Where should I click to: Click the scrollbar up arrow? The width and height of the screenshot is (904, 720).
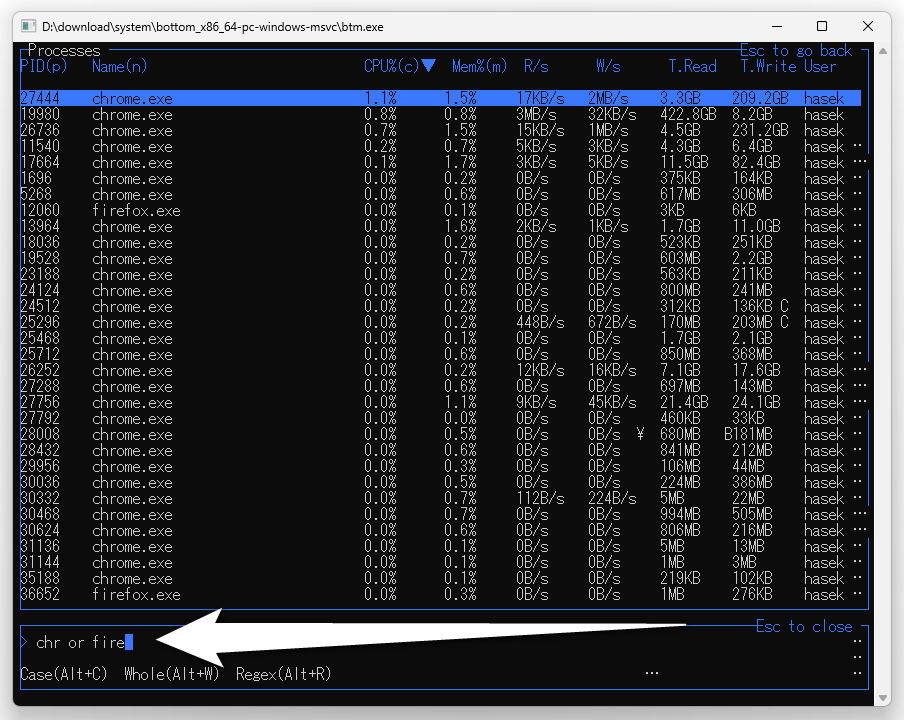pyautogui.click(x=883, y=51)
